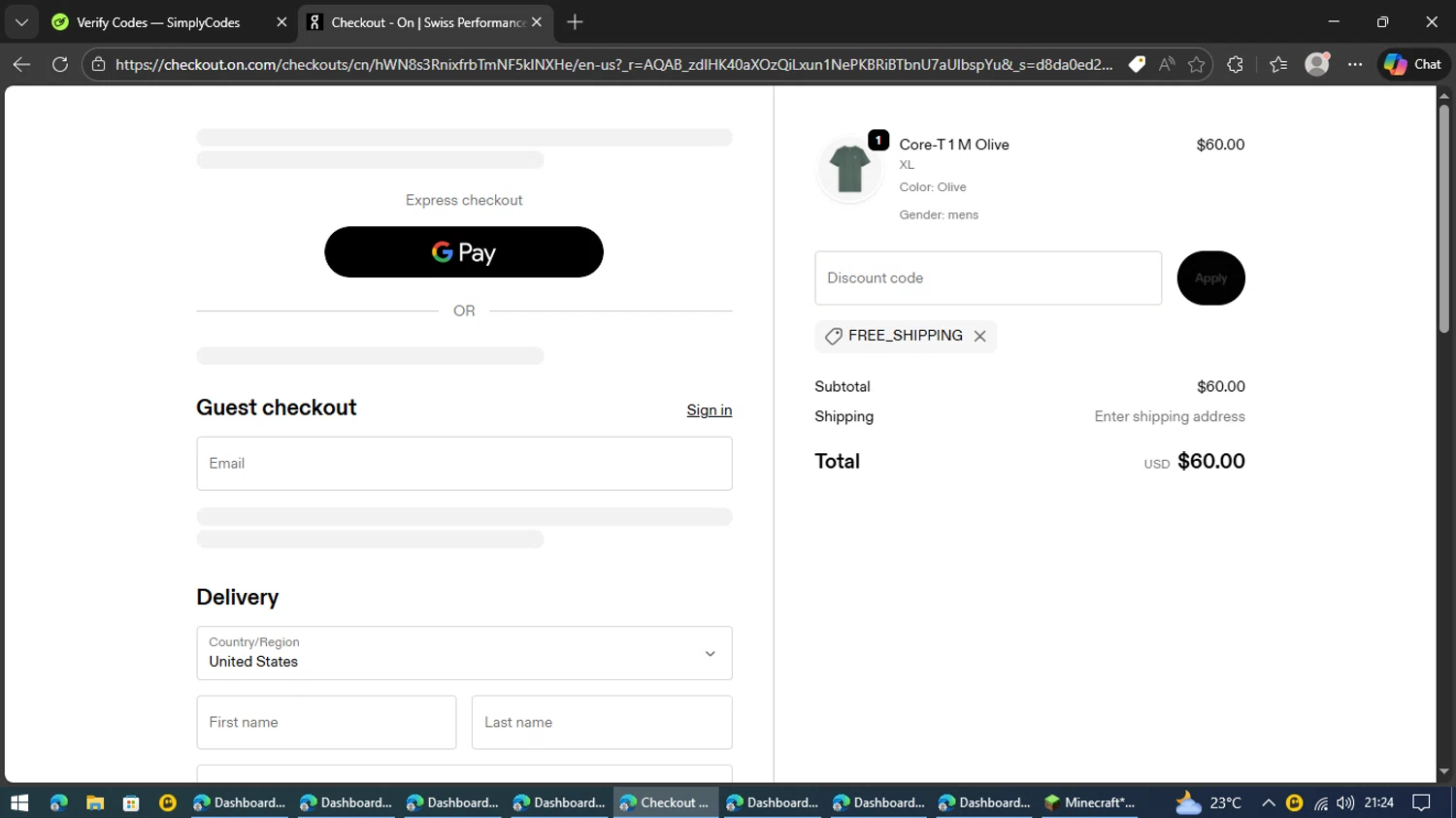Click the Total $60.00 amount
Screen dimensions: 1456x818
point(1210,461)
